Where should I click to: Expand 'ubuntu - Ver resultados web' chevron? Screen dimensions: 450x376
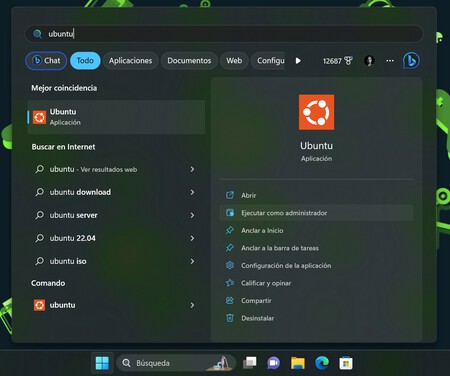pyautogui.click(x=192, y=169)
